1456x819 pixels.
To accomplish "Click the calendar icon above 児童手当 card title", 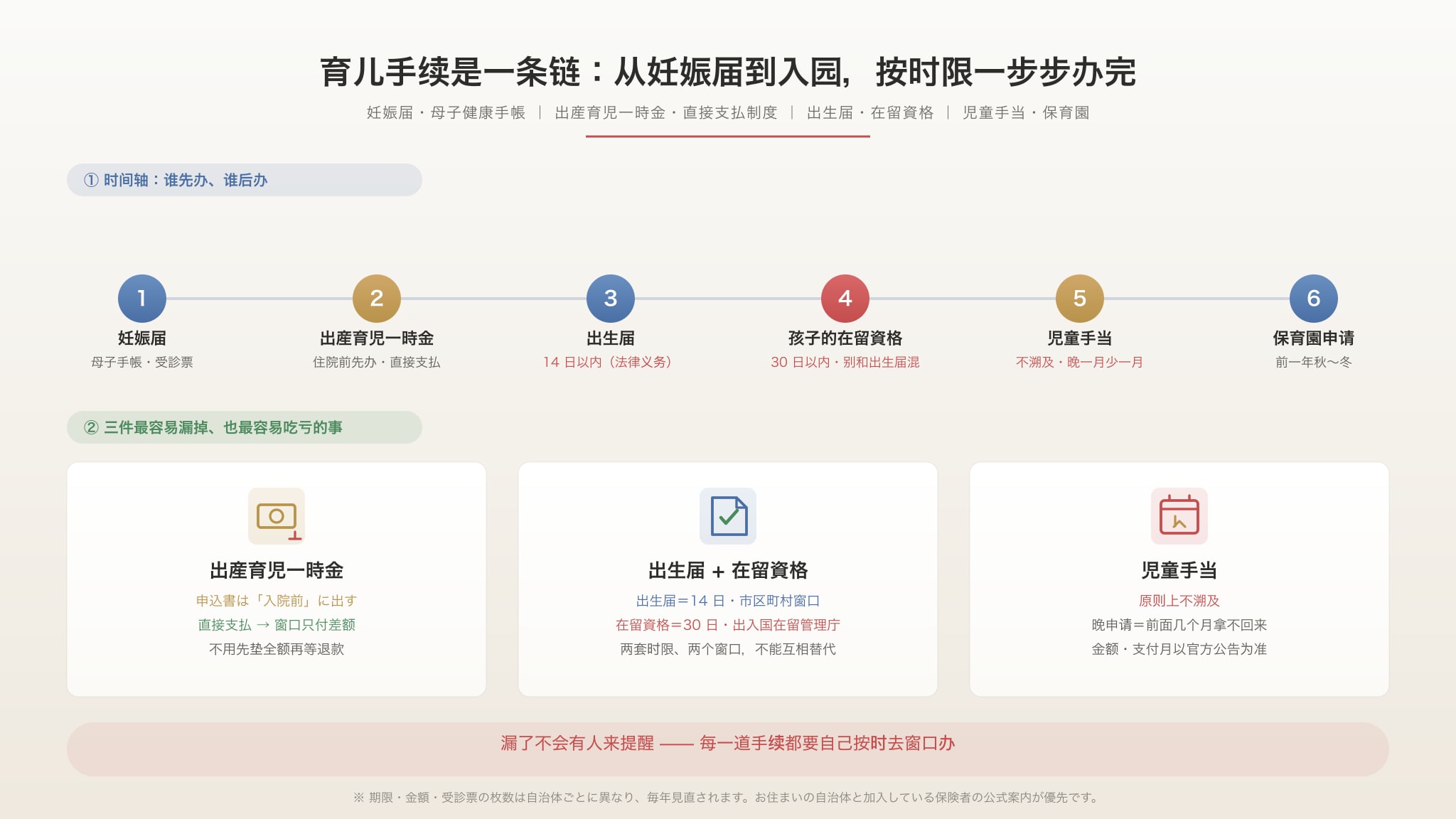I will point(1179,516).
